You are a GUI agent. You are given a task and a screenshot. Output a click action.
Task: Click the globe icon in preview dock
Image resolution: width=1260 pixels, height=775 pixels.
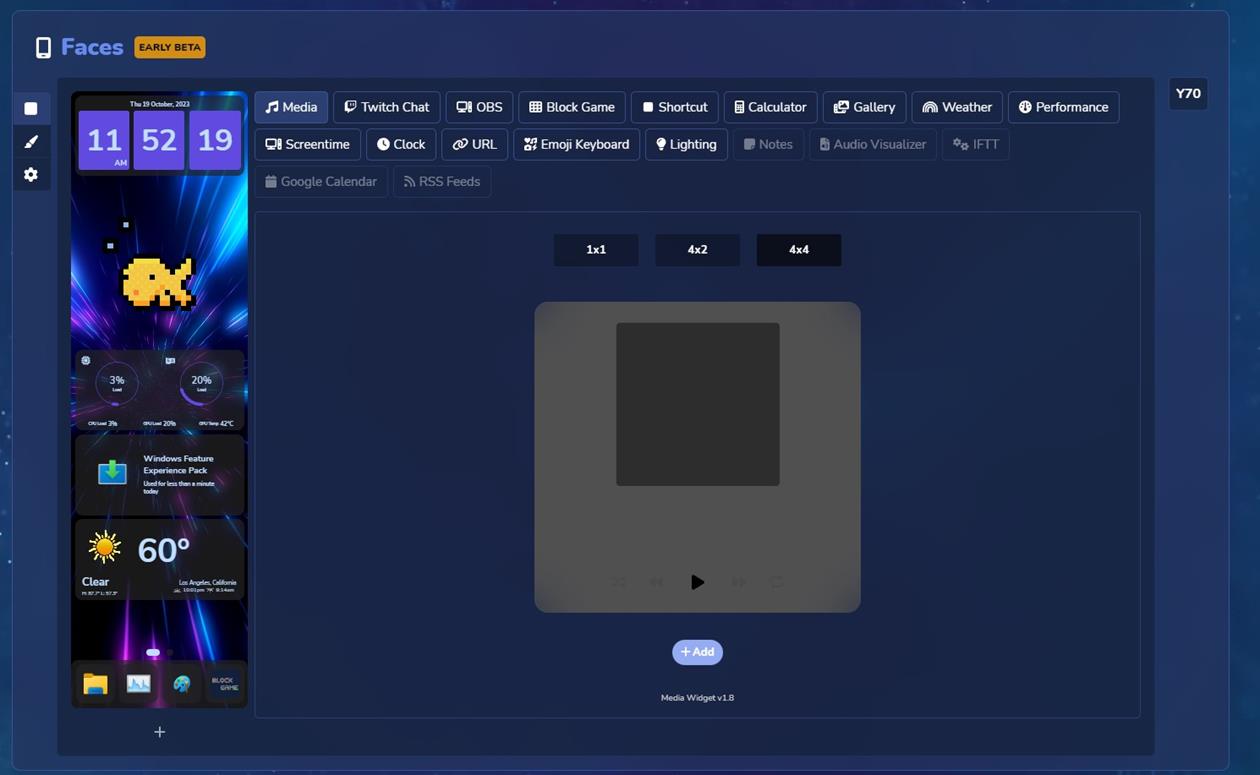(181, 684)
